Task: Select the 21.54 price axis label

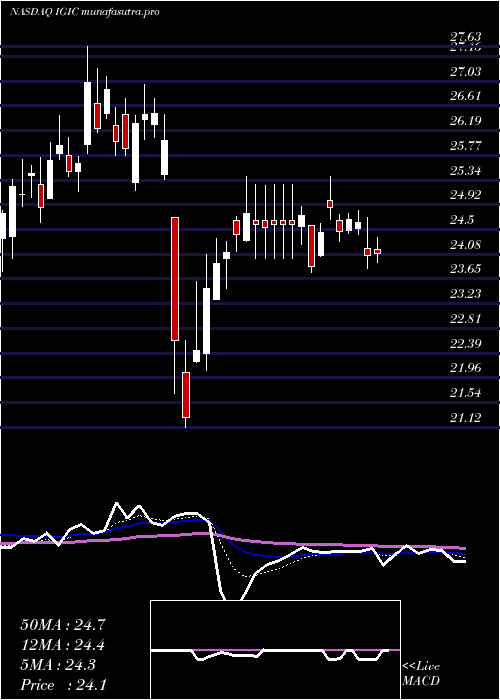Action: pyautogui.click(x=466, y=393)
